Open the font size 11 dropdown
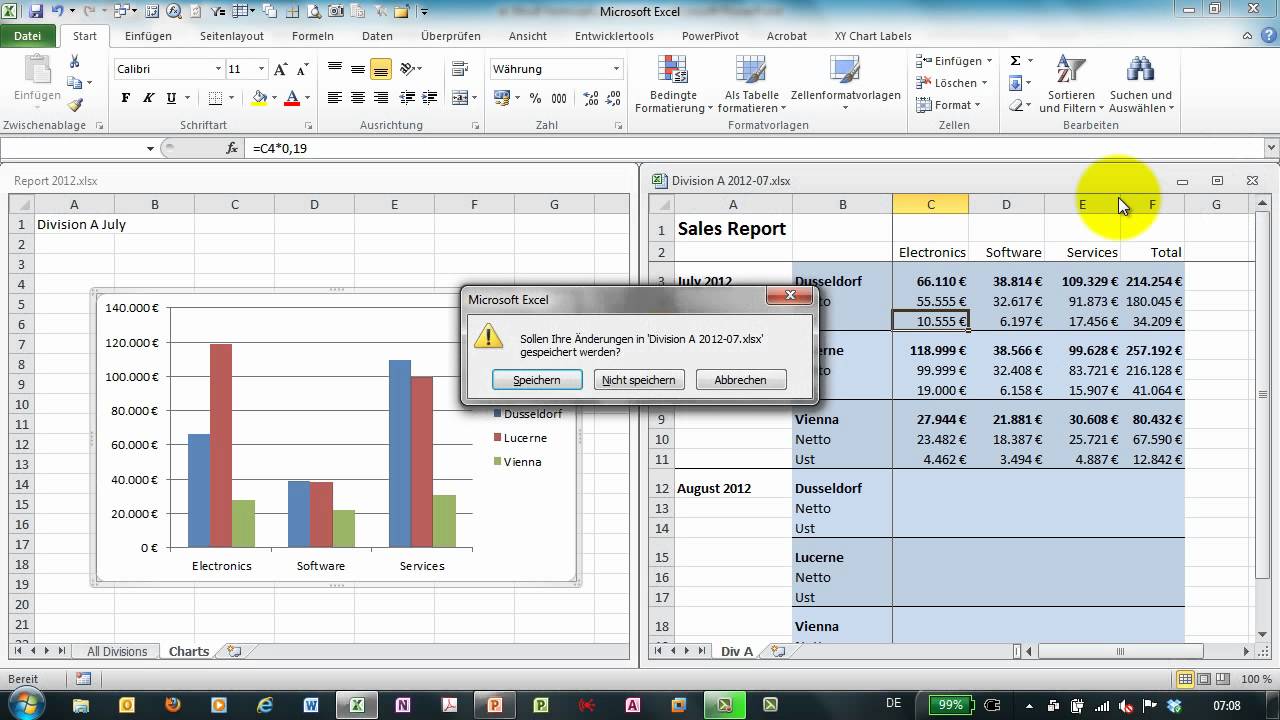 [x=262, y=69]
